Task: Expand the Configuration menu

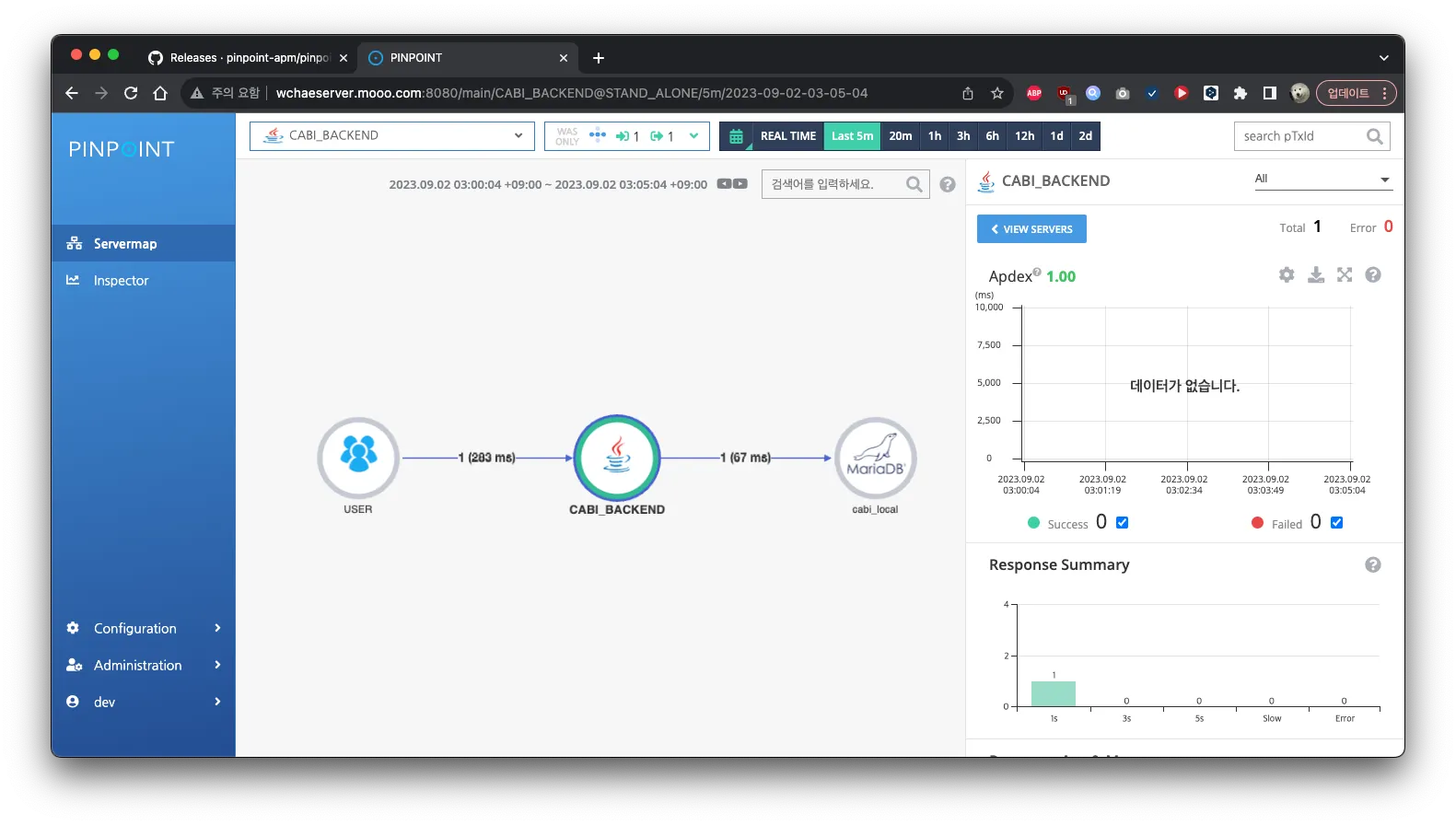Action: point(144,628)
